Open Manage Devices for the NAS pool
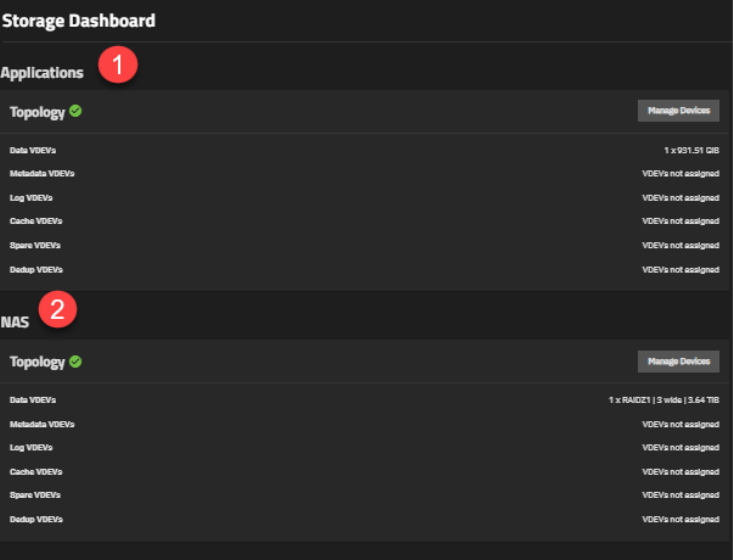This screenshot has width=733, height=560. click(x=678, y=361)
